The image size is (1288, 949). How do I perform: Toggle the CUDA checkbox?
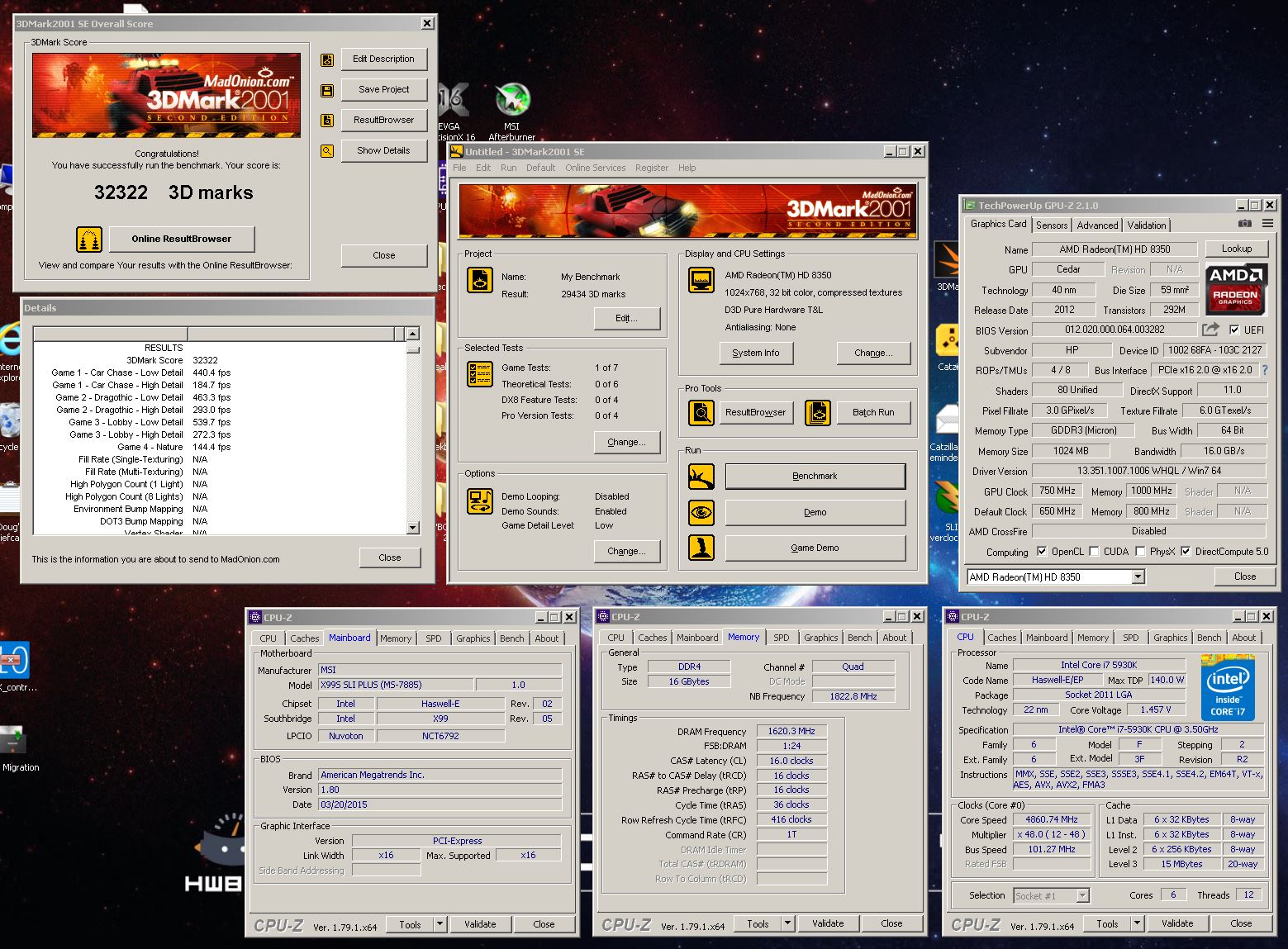click(x=1095, y=551)
